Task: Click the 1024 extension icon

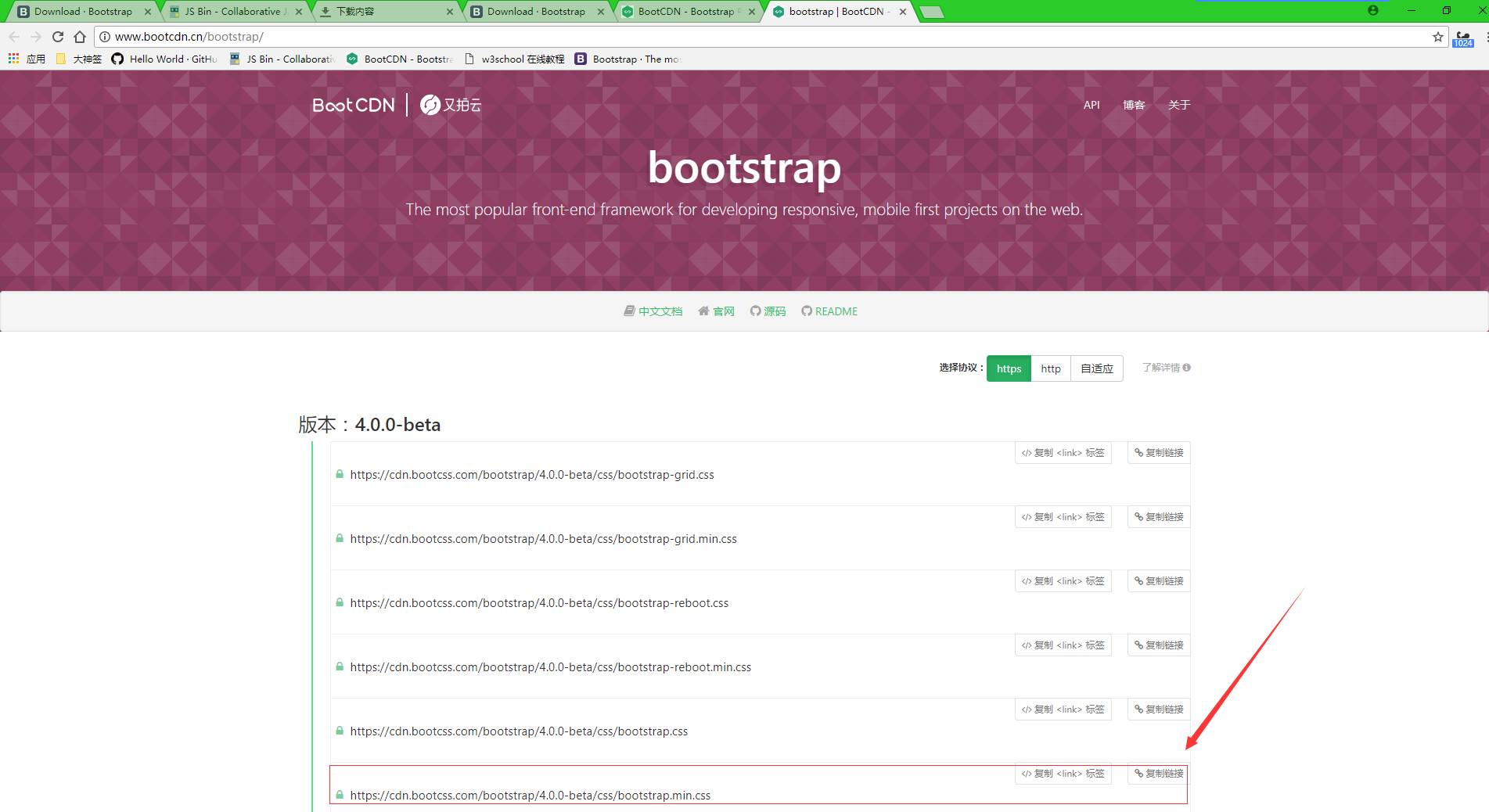Action: coord(1463,38)
